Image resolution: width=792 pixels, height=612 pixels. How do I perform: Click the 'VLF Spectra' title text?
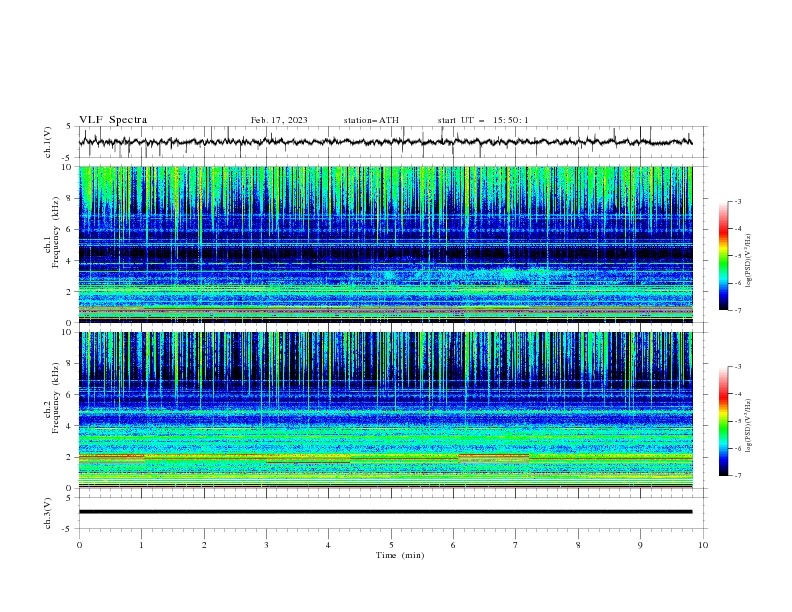(113, 120)
